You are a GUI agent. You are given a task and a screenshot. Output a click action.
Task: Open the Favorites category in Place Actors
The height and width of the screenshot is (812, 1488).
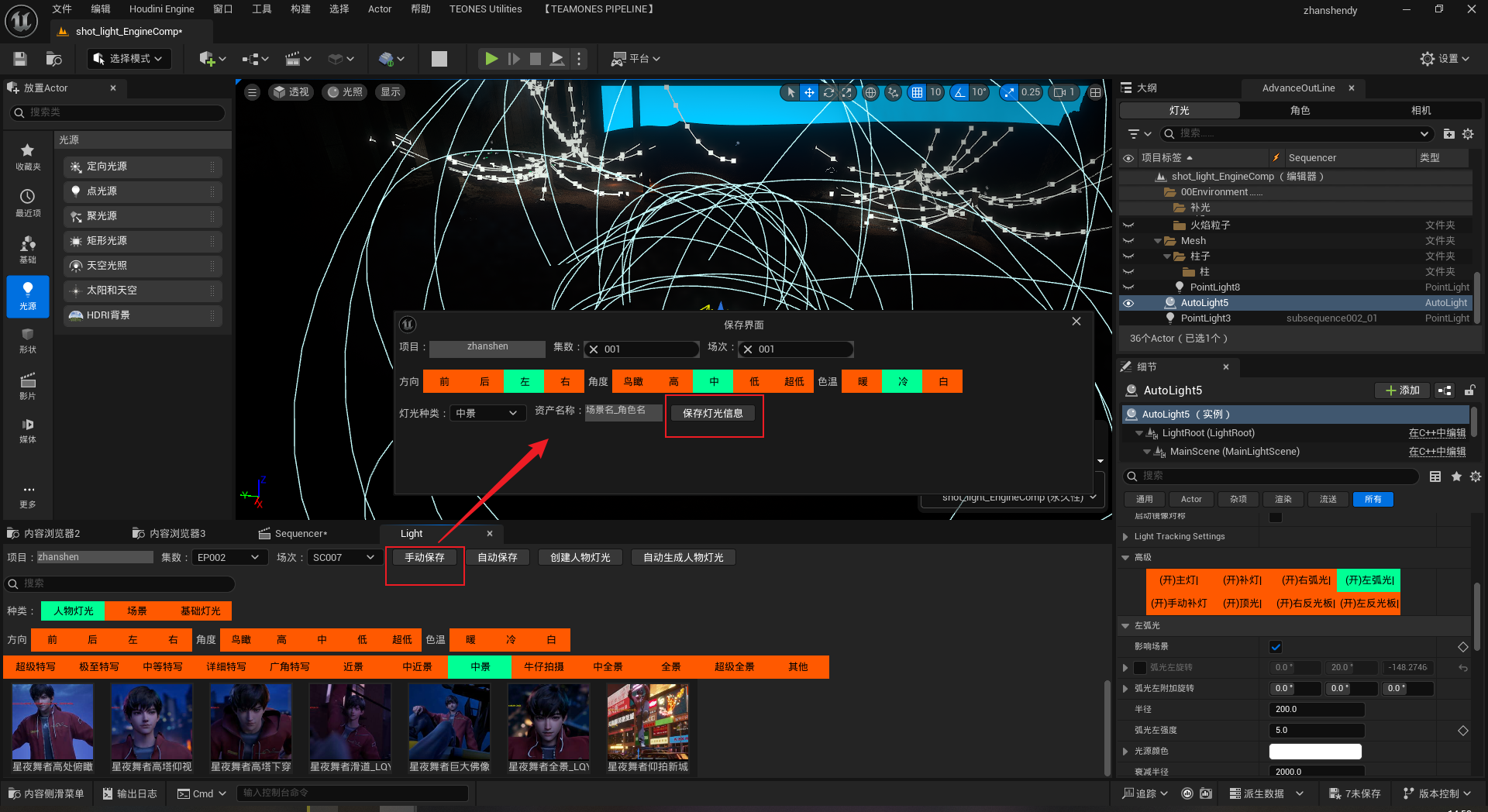tap(28, 156)
